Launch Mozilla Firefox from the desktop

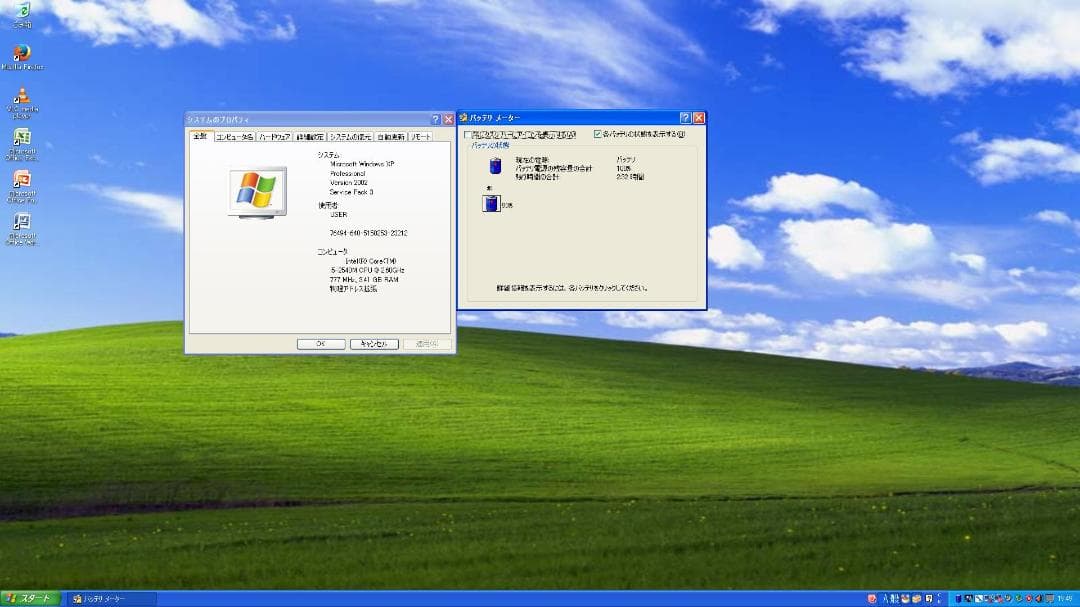(22, 57)
